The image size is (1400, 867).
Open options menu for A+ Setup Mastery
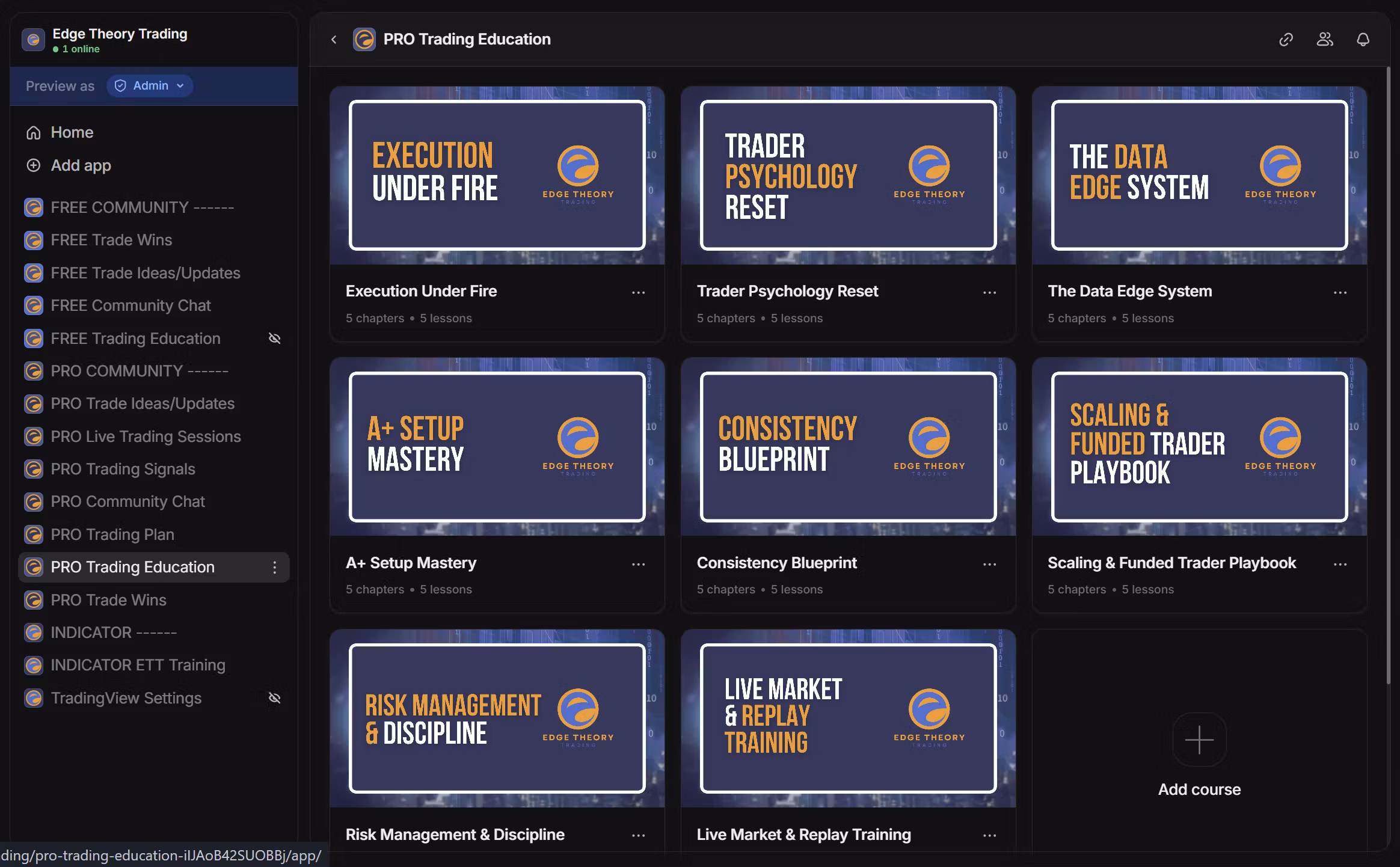coord(638,564)
